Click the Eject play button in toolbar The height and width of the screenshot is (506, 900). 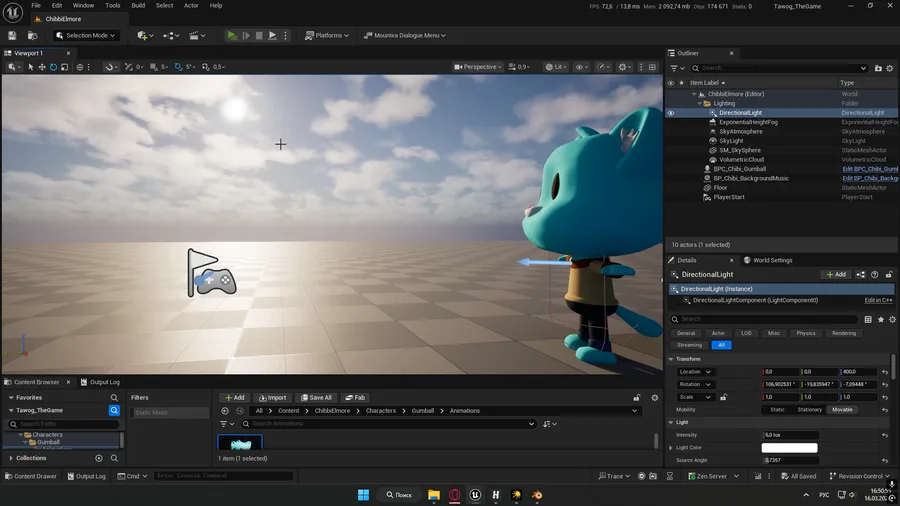click(x=273, y=36)
